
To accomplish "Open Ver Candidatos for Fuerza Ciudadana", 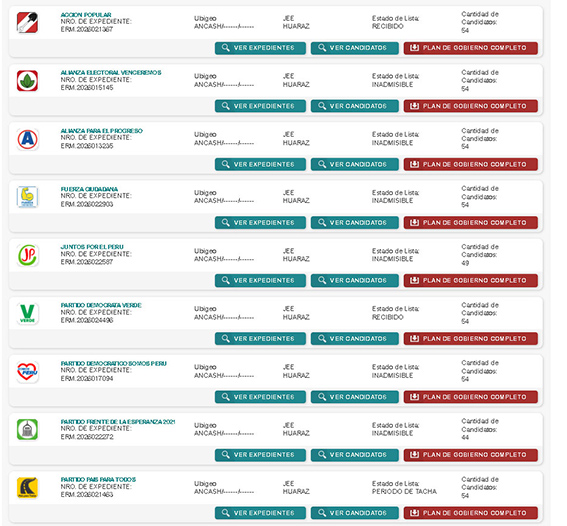I will 354,223.
